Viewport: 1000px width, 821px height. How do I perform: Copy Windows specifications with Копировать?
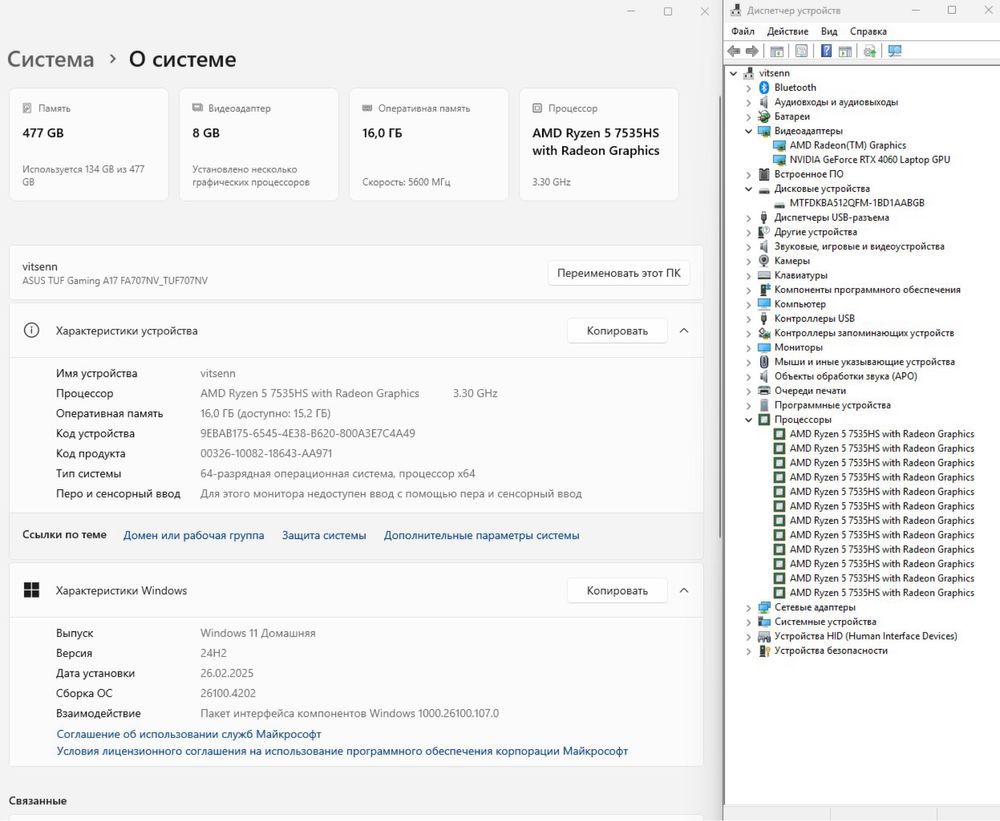(x=617, y=591)
